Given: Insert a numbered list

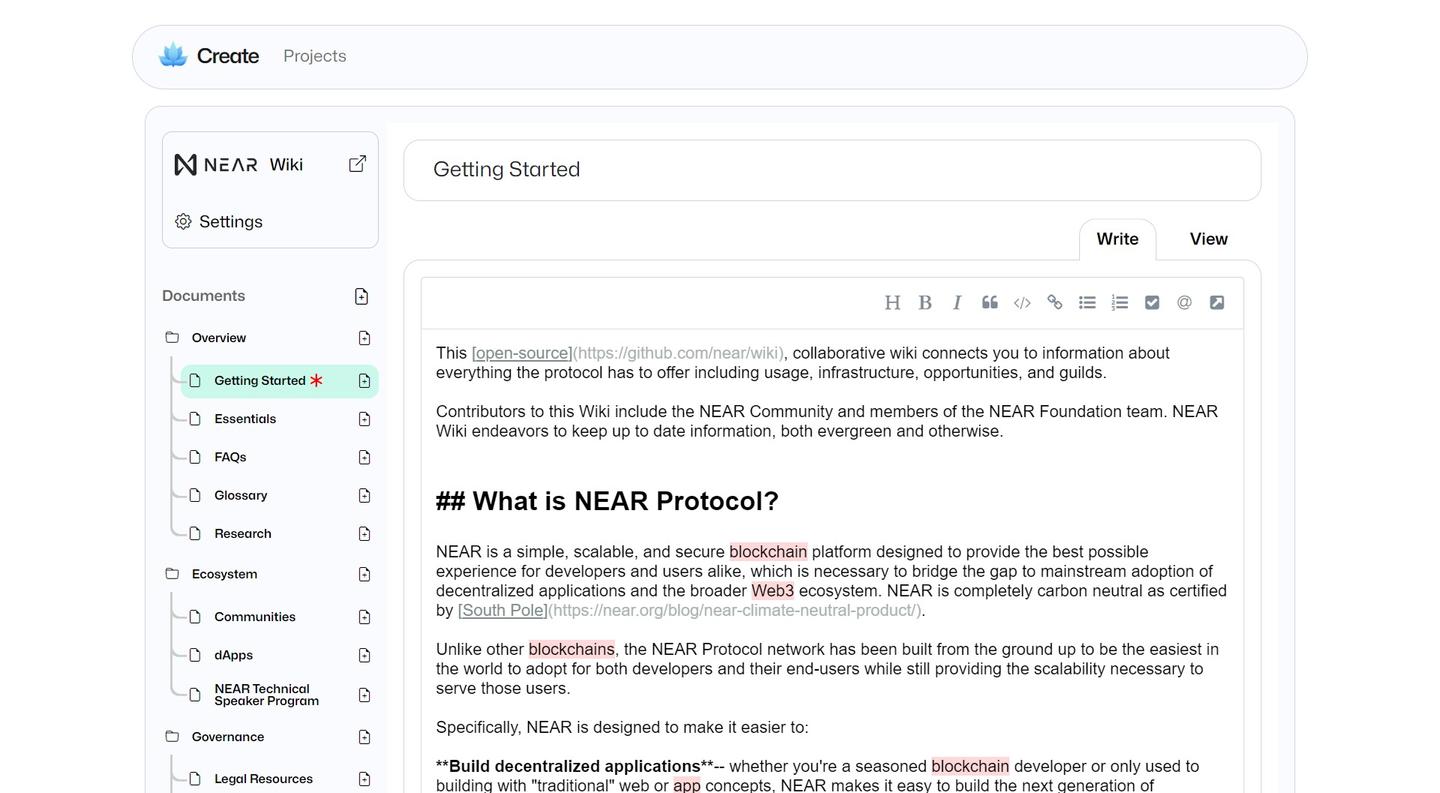Looking at the screenshot, I should [1120, 303].
